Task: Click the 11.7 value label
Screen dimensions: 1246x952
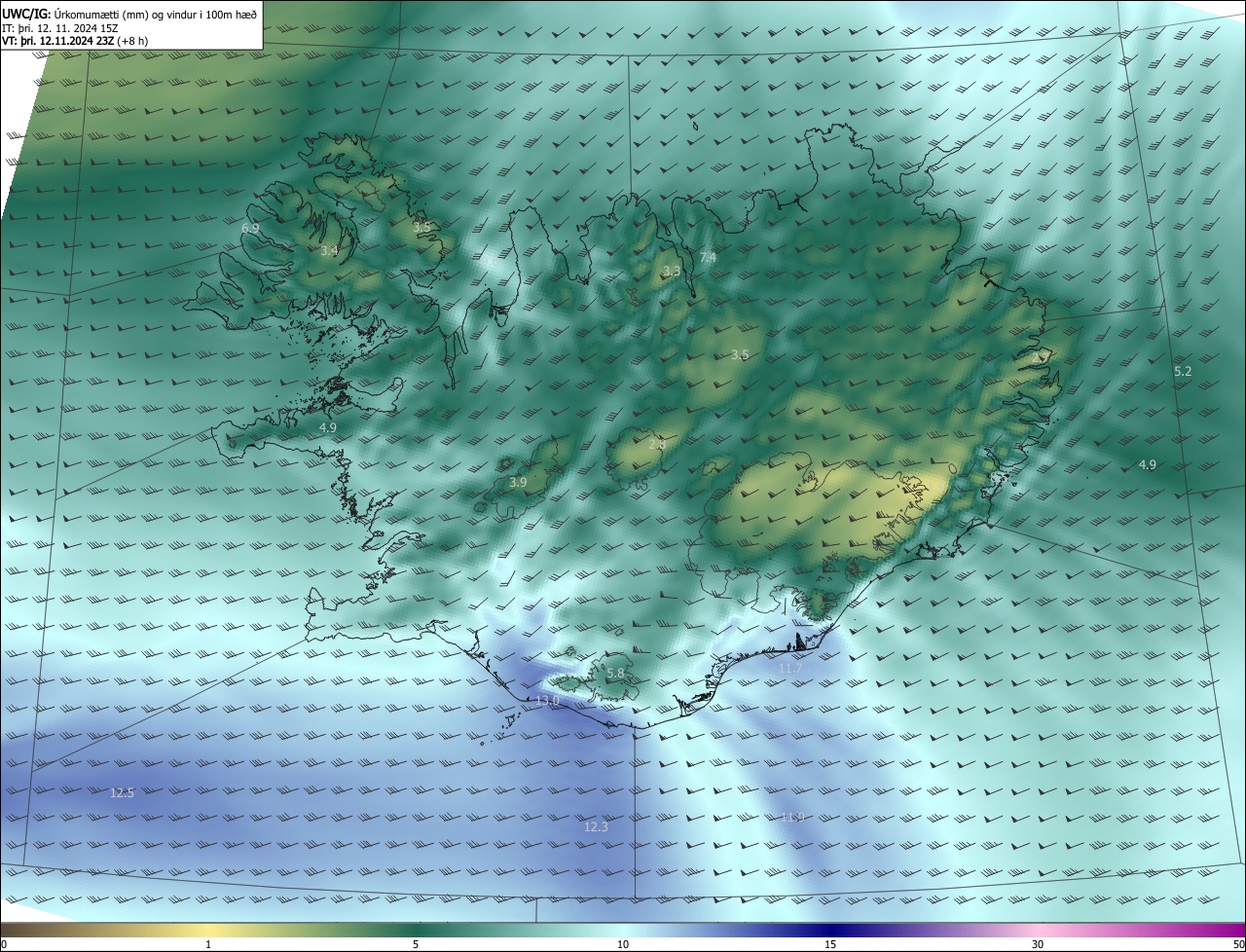Action: pos(790,669)
